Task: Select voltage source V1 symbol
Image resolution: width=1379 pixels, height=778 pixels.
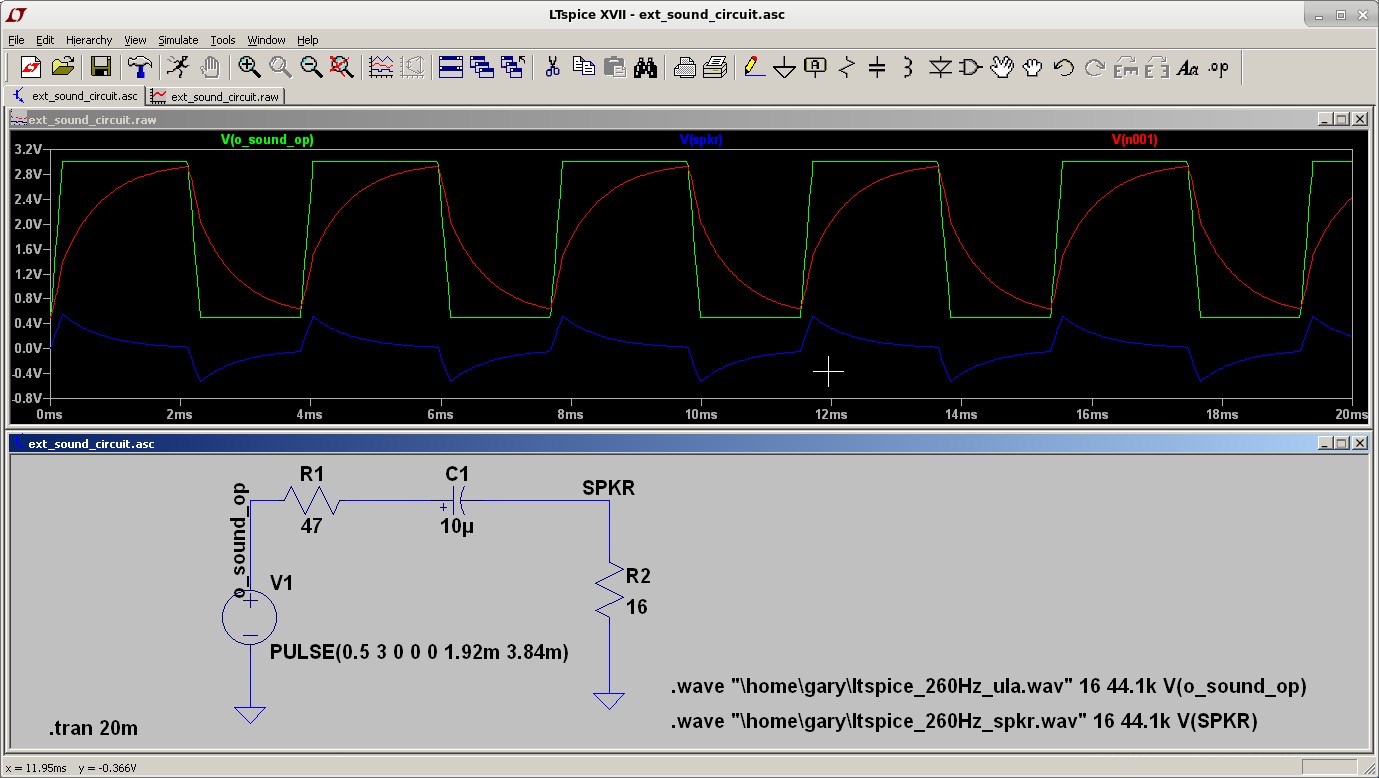Action: click(249, 615)
